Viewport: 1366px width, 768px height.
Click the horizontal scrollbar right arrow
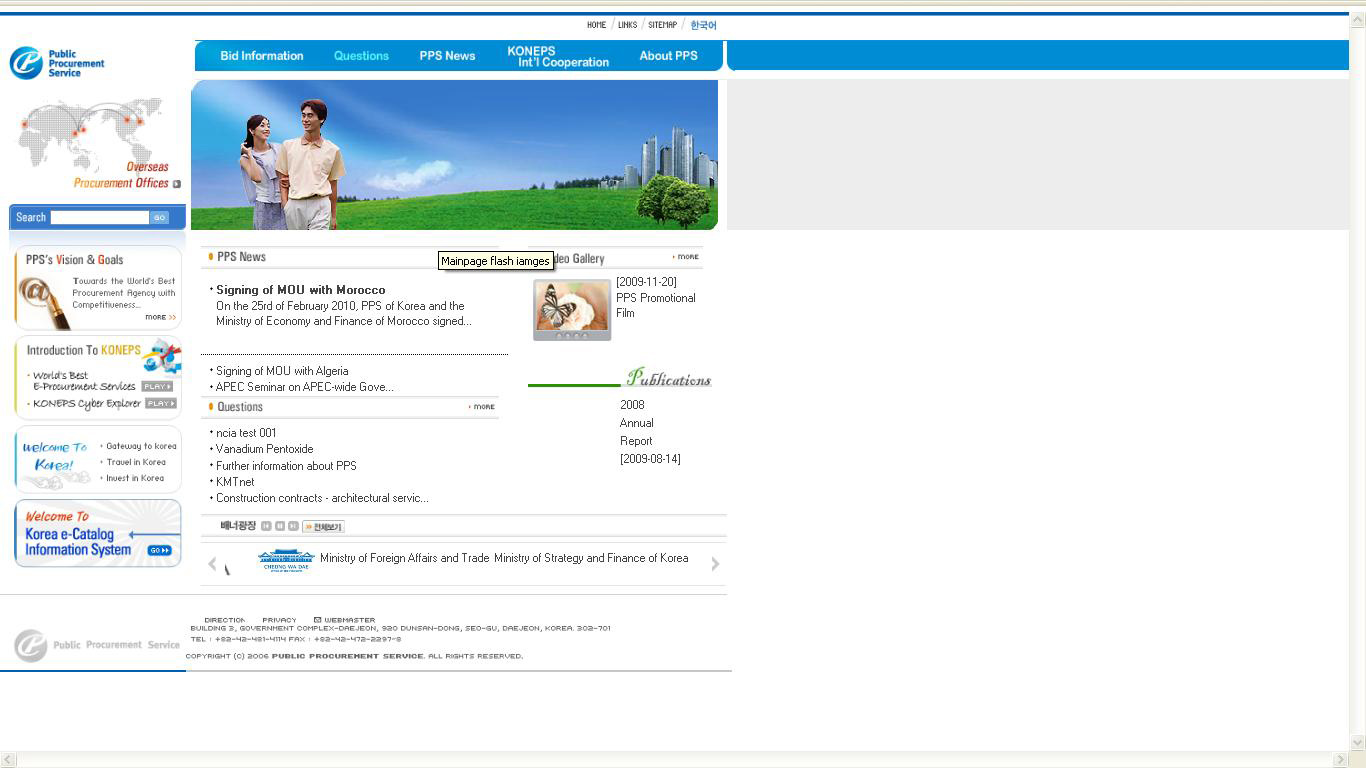pyautogui.click(x=1341, y=760)
